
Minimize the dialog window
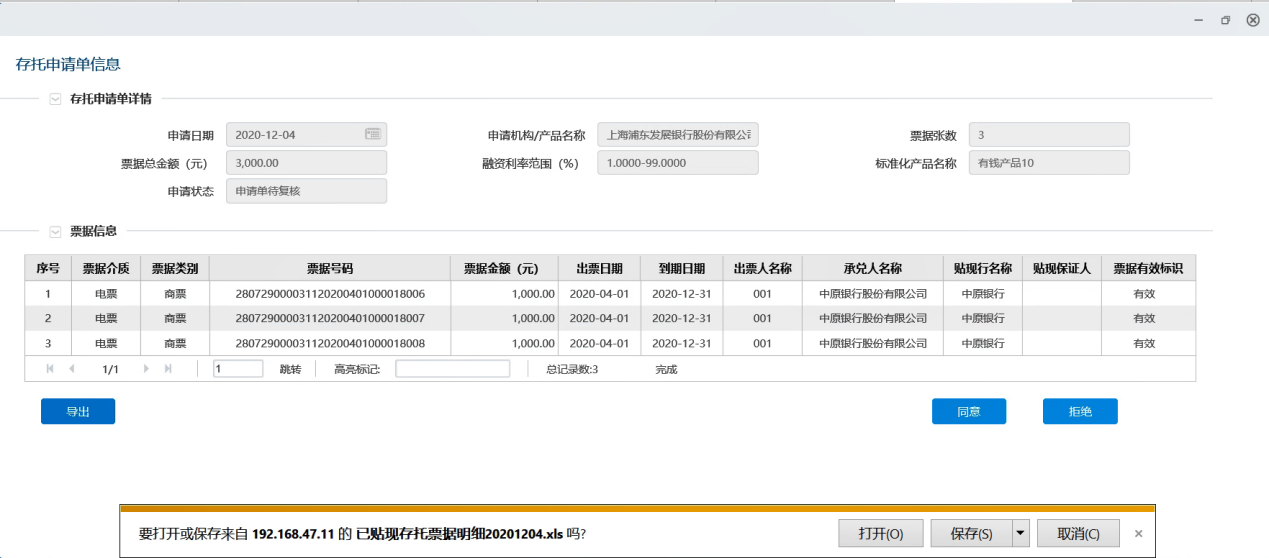pyautogui.click(x=1198, y=20)
